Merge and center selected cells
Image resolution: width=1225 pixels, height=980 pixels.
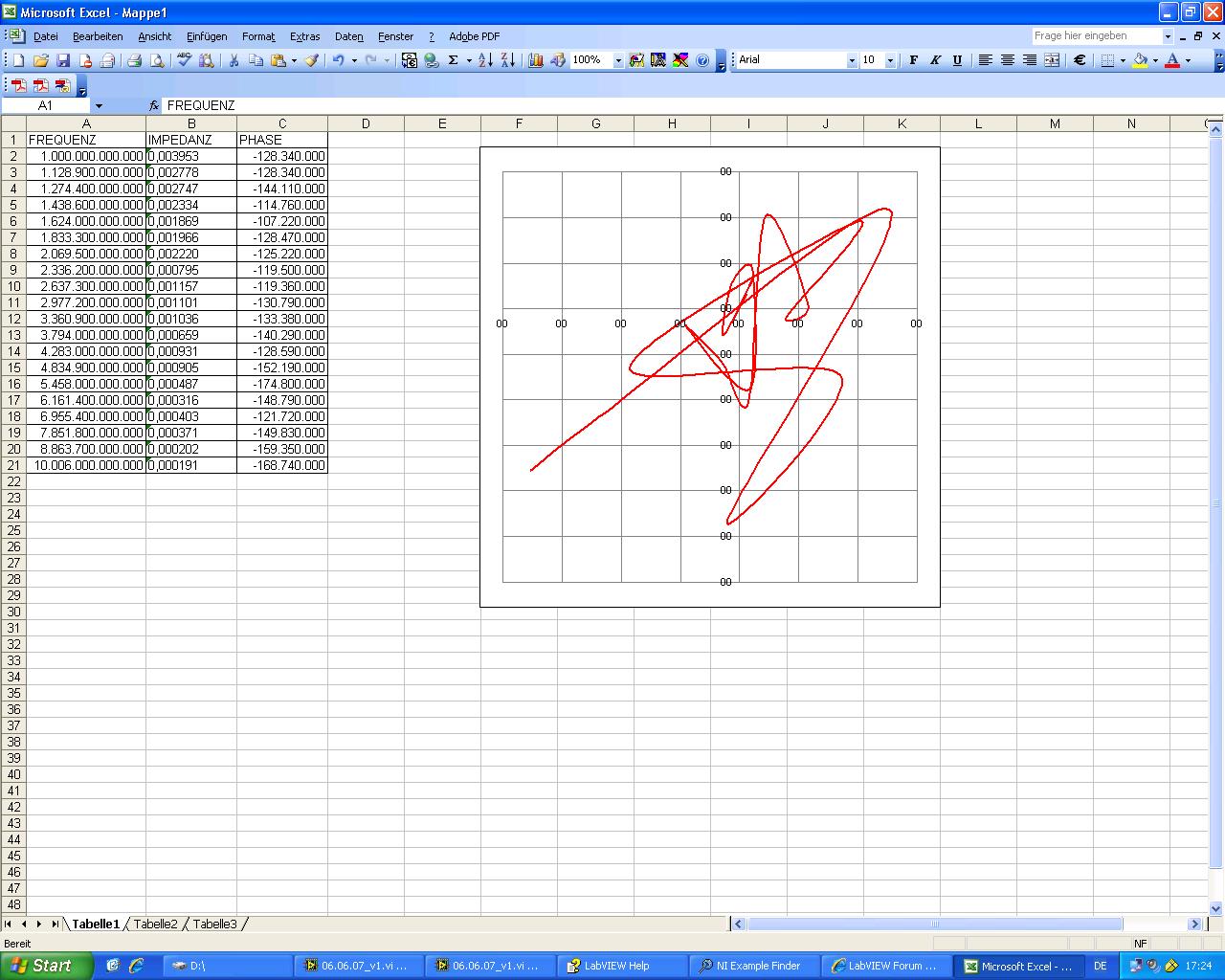coord(1052,60)
